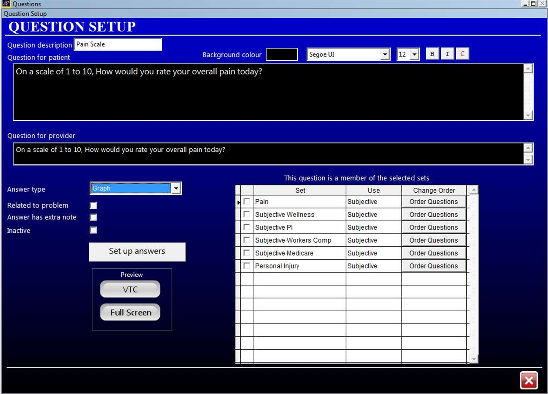Tick the Subjective Wellness set checkbox
The image size is (548, 394).
click(247, 214)
